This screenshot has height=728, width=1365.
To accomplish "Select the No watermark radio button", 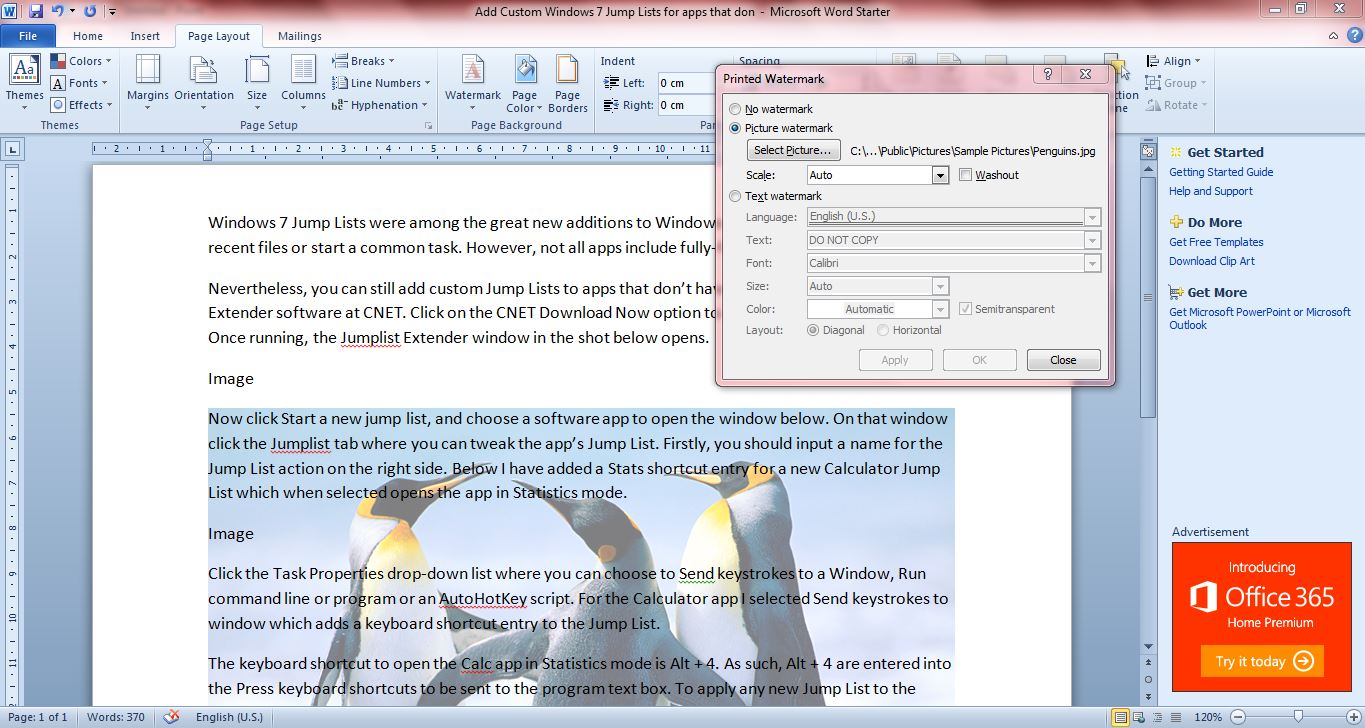I will (735, 109).
